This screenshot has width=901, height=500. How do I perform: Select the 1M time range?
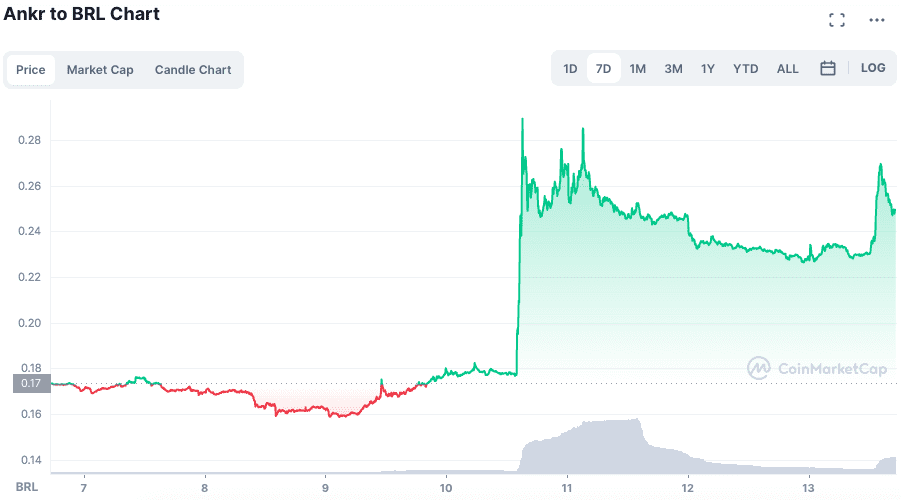pyautogui.click(x=638, y=69)
